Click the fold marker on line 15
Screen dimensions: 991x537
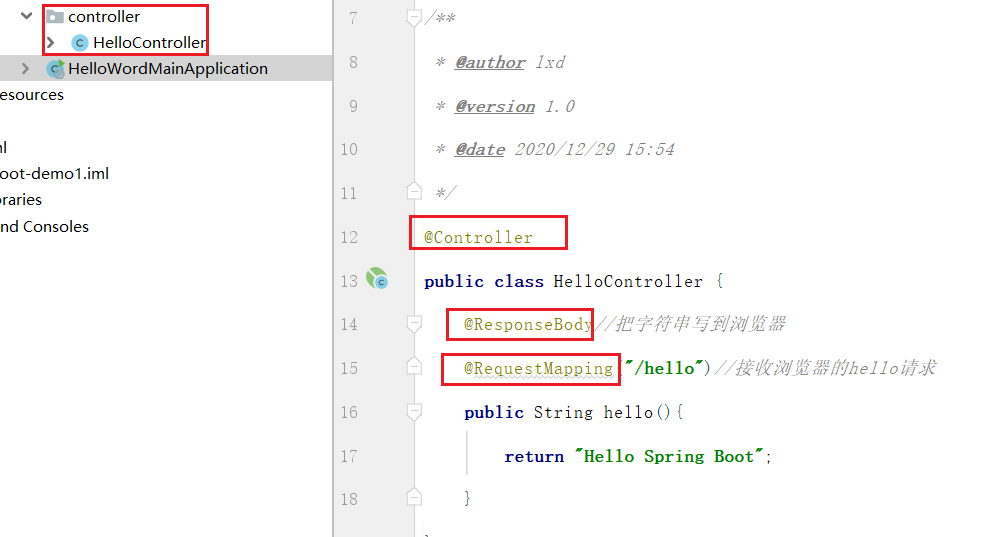tap(414, 366)
